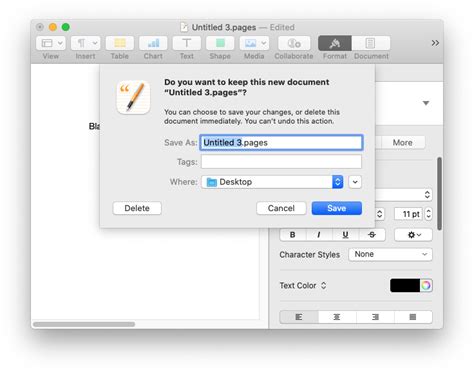Screen dimensions: 474x372
Task: Click the orange minimize window button
Action: pos(53,27)
